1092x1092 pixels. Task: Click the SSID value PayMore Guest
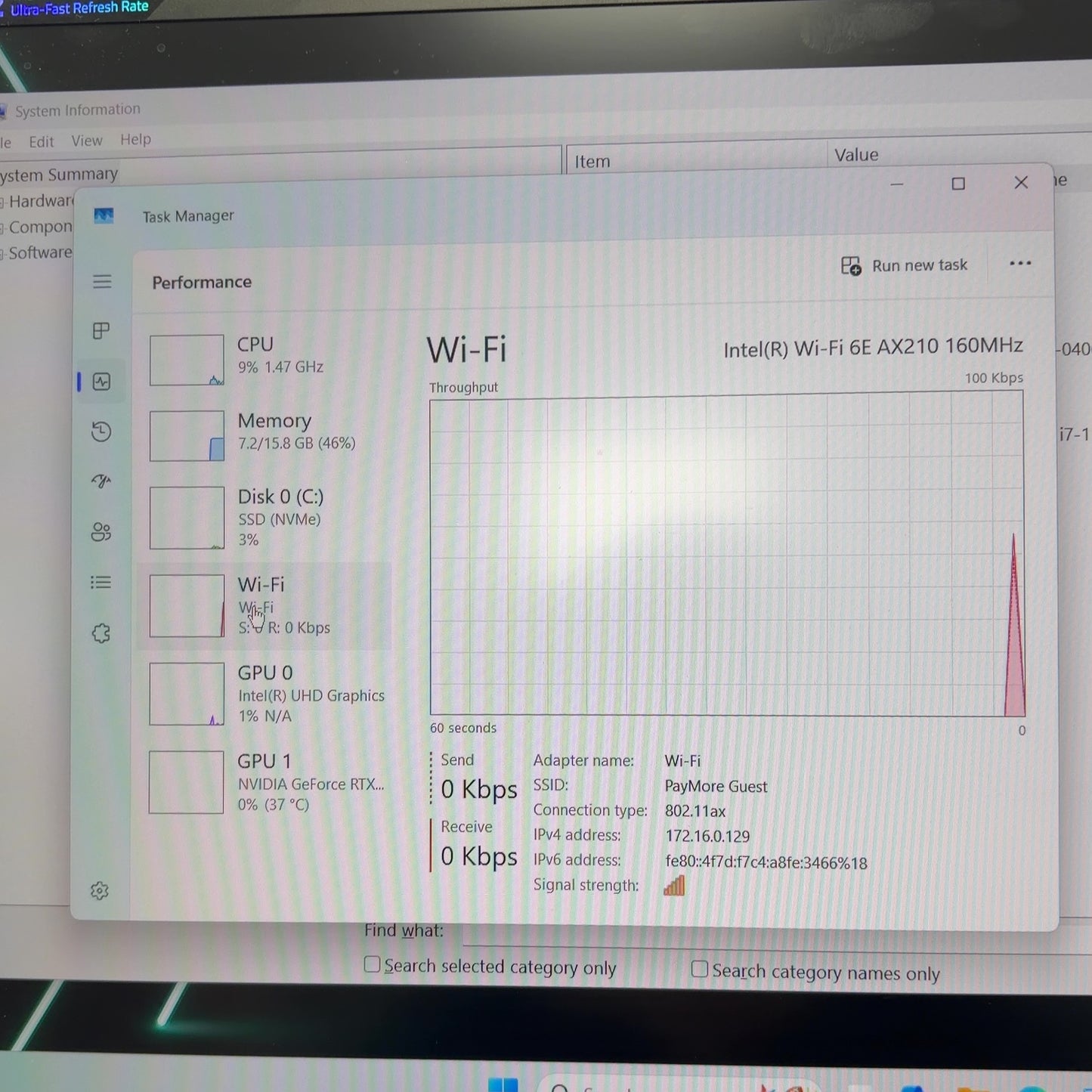coord(716,787)
